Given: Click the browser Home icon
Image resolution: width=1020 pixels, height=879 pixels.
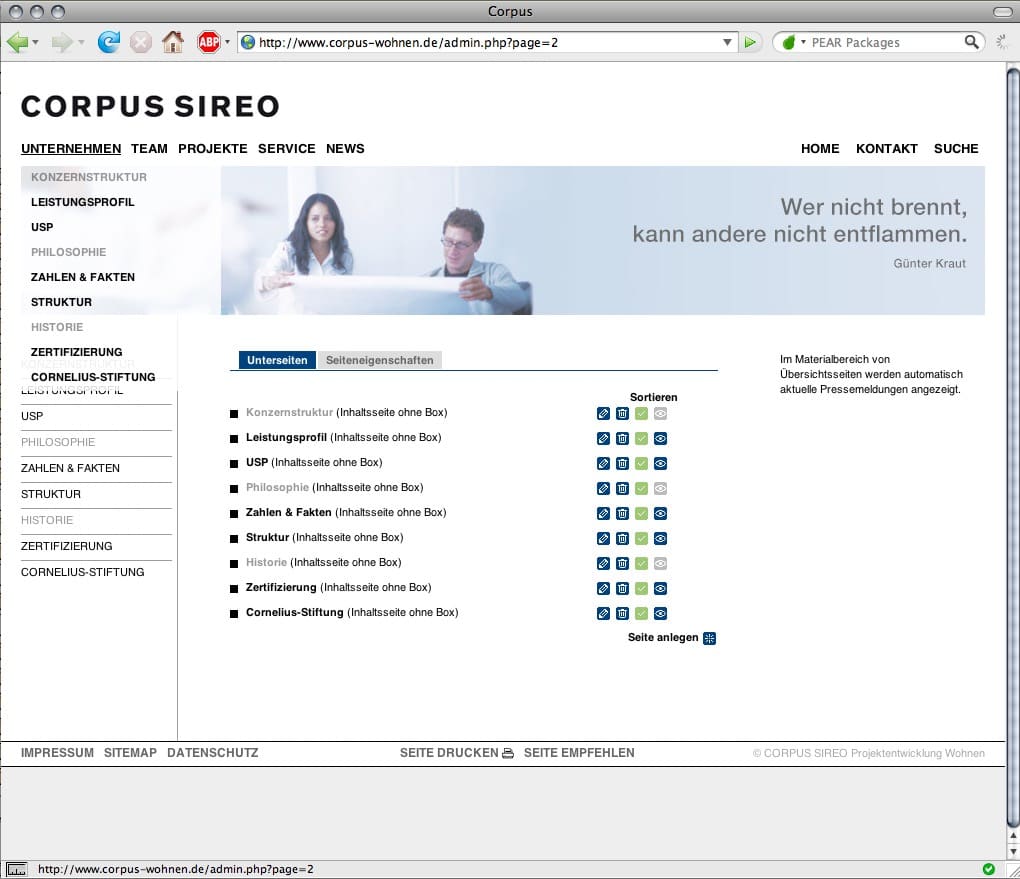Looking at the screenshot, I should (x=173, y=42).
